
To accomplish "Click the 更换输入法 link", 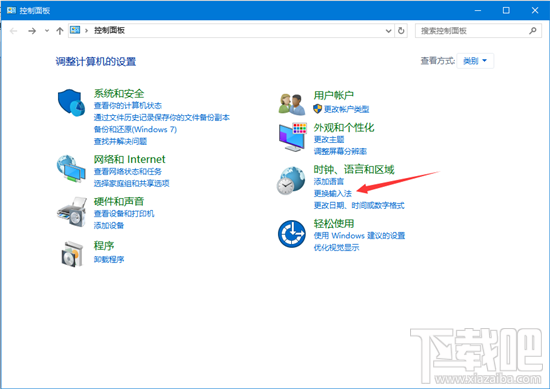I will (333, 193).
